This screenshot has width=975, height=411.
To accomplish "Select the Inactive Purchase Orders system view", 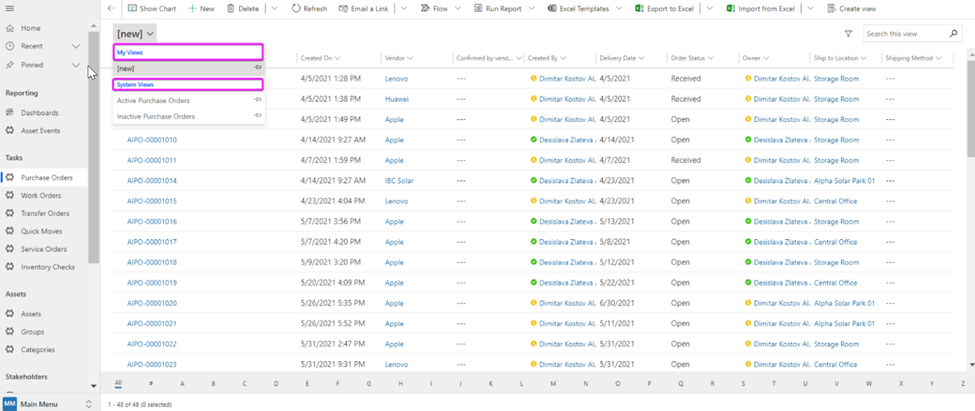I will coord(156,117).
